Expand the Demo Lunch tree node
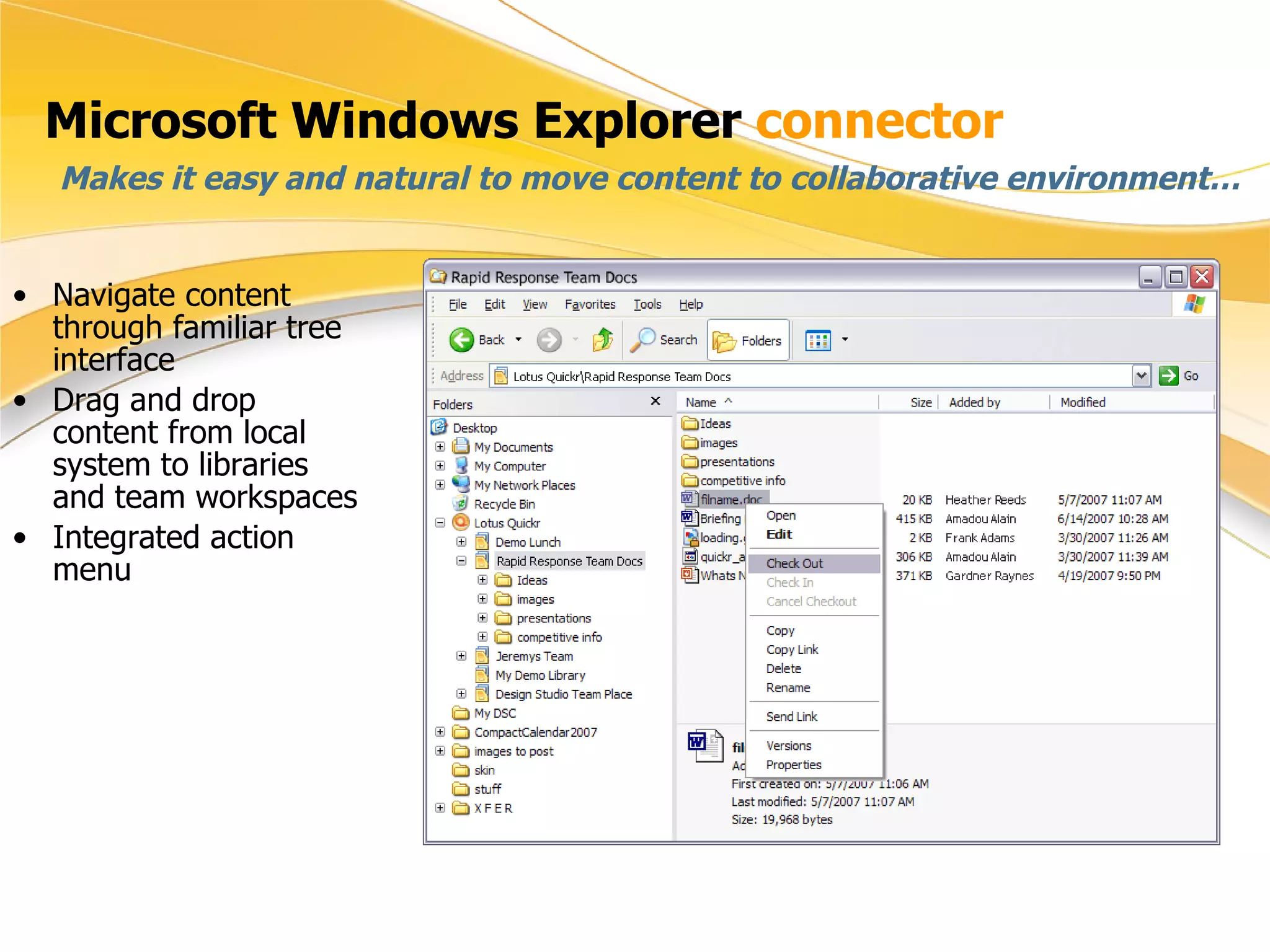This screenshot has height=952, width=1270. pos(461,542)
